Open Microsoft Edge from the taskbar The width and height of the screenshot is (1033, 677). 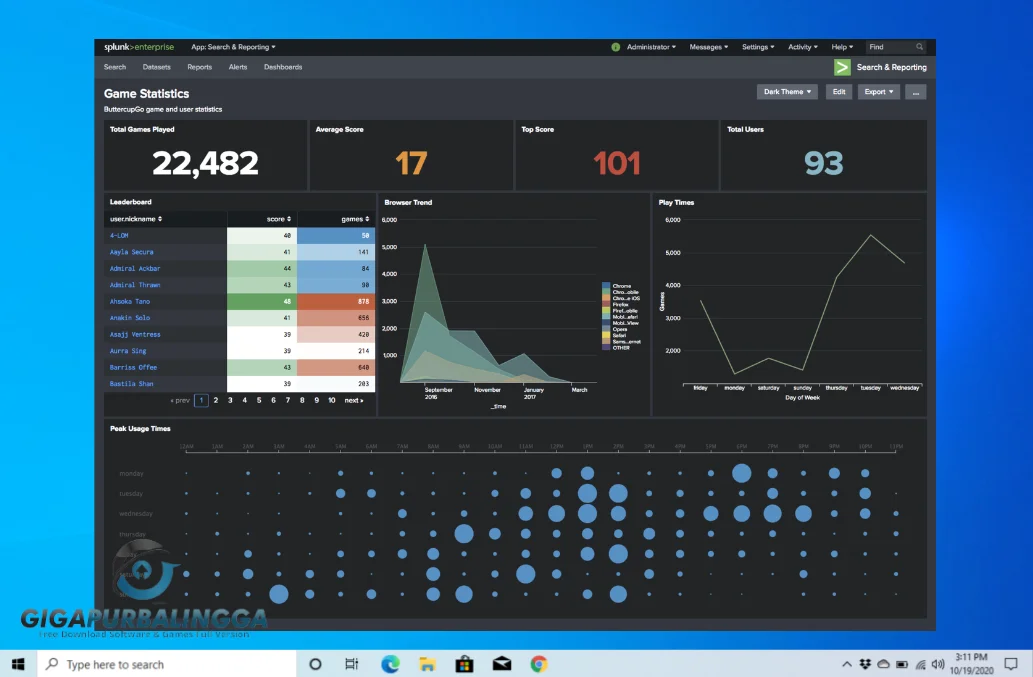point(390,663)
